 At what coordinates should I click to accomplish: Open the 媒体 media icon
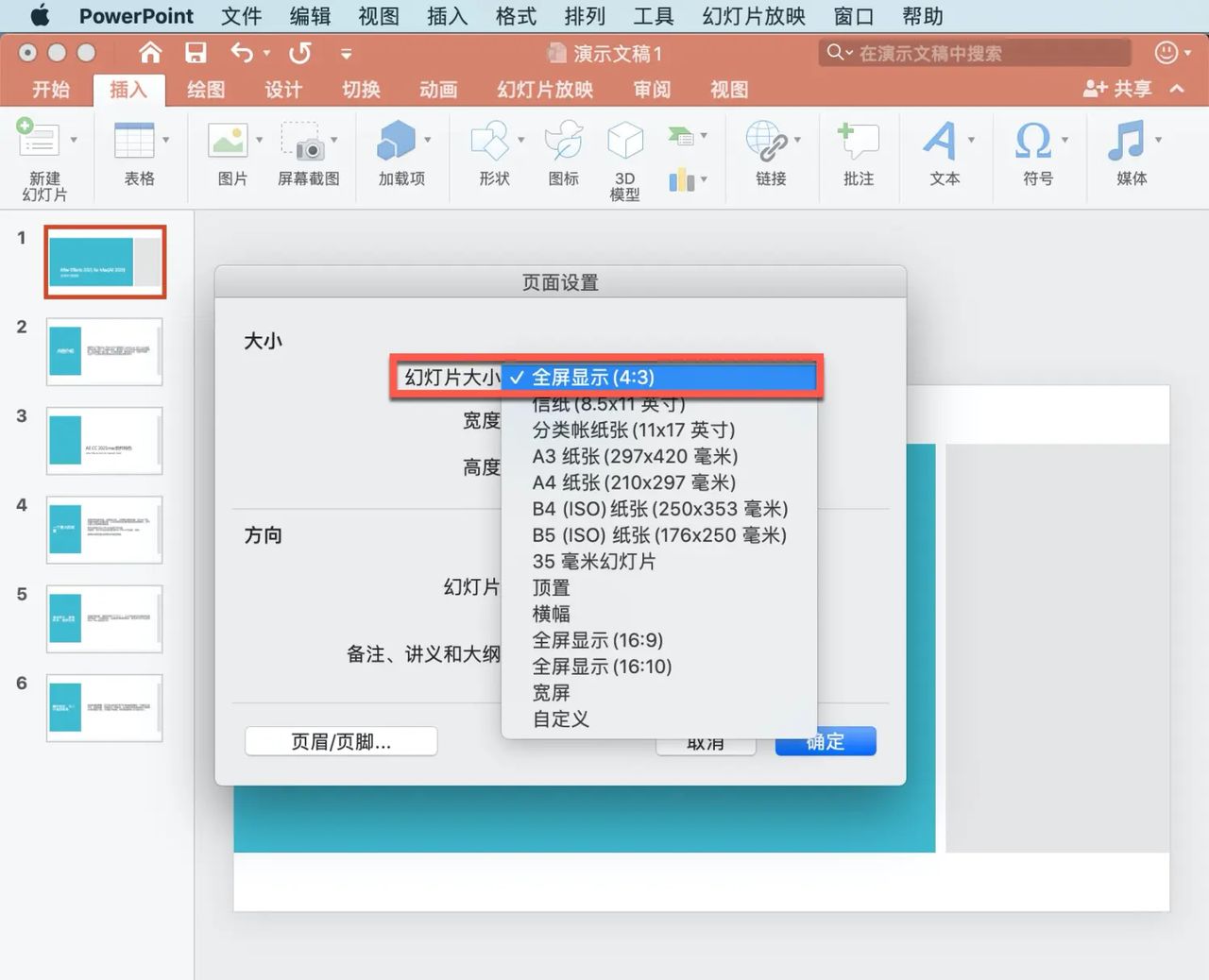(1127, 140)
